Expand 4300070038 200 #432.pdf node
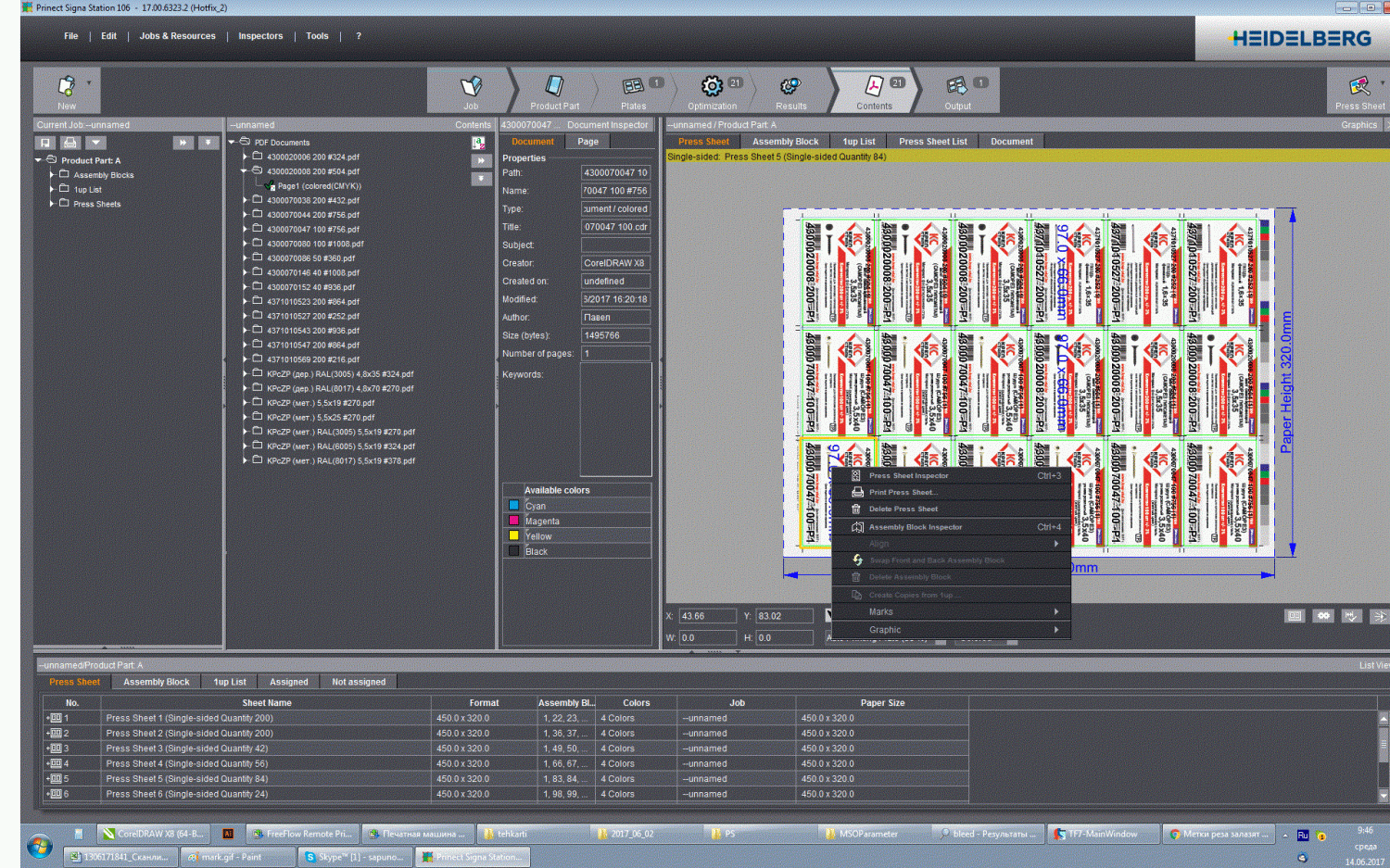1390x868 pixels. pyautogui.click(x=246, y=199)
